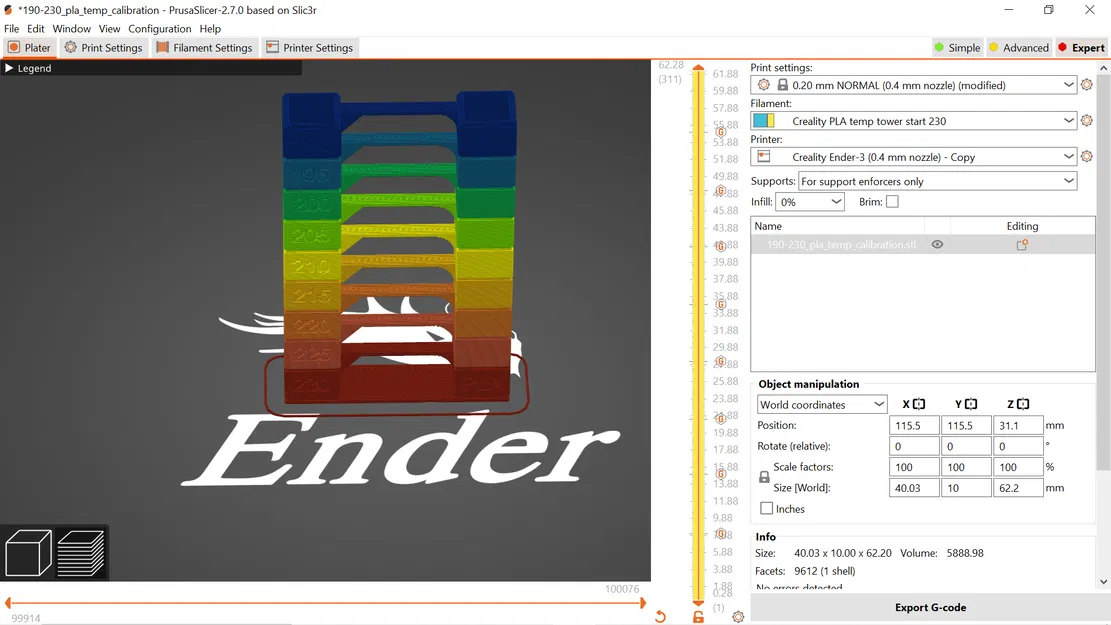Toggle visibility of 190-230_pla_temp_calibration.stl
This screenshot has width=1111, height=625.
[938, 244]
